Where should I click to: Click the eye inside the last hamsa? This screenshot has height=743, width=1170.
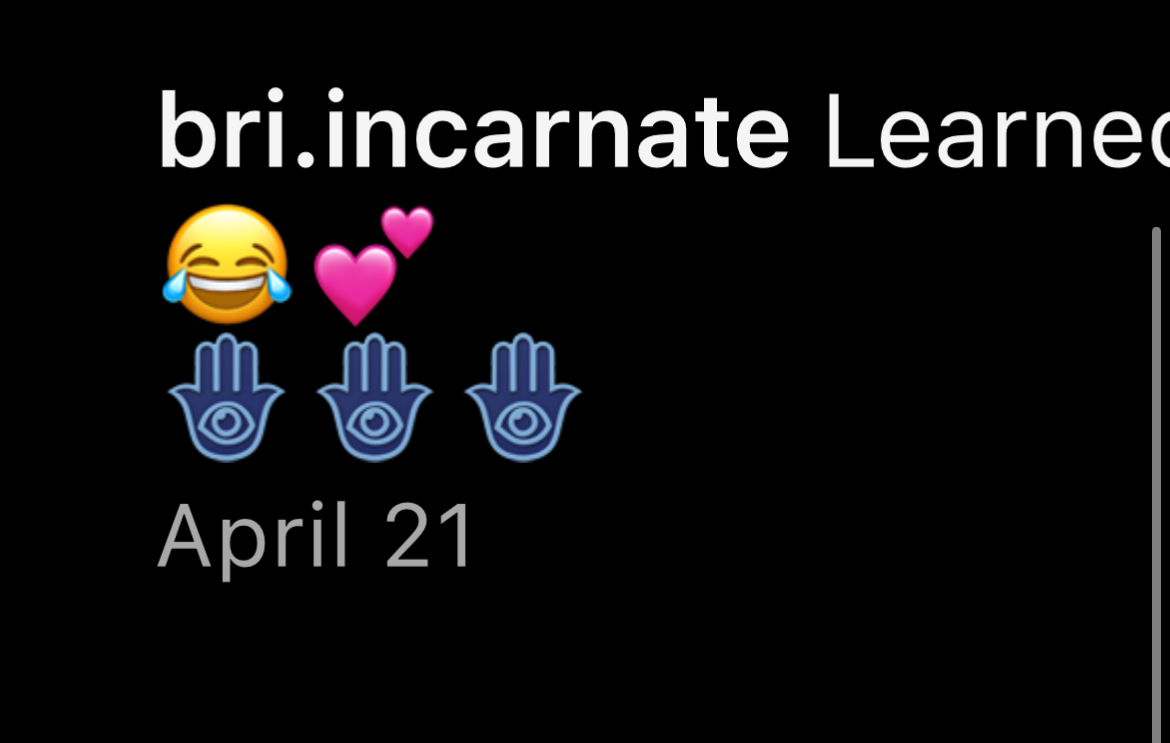pos(522,422)
